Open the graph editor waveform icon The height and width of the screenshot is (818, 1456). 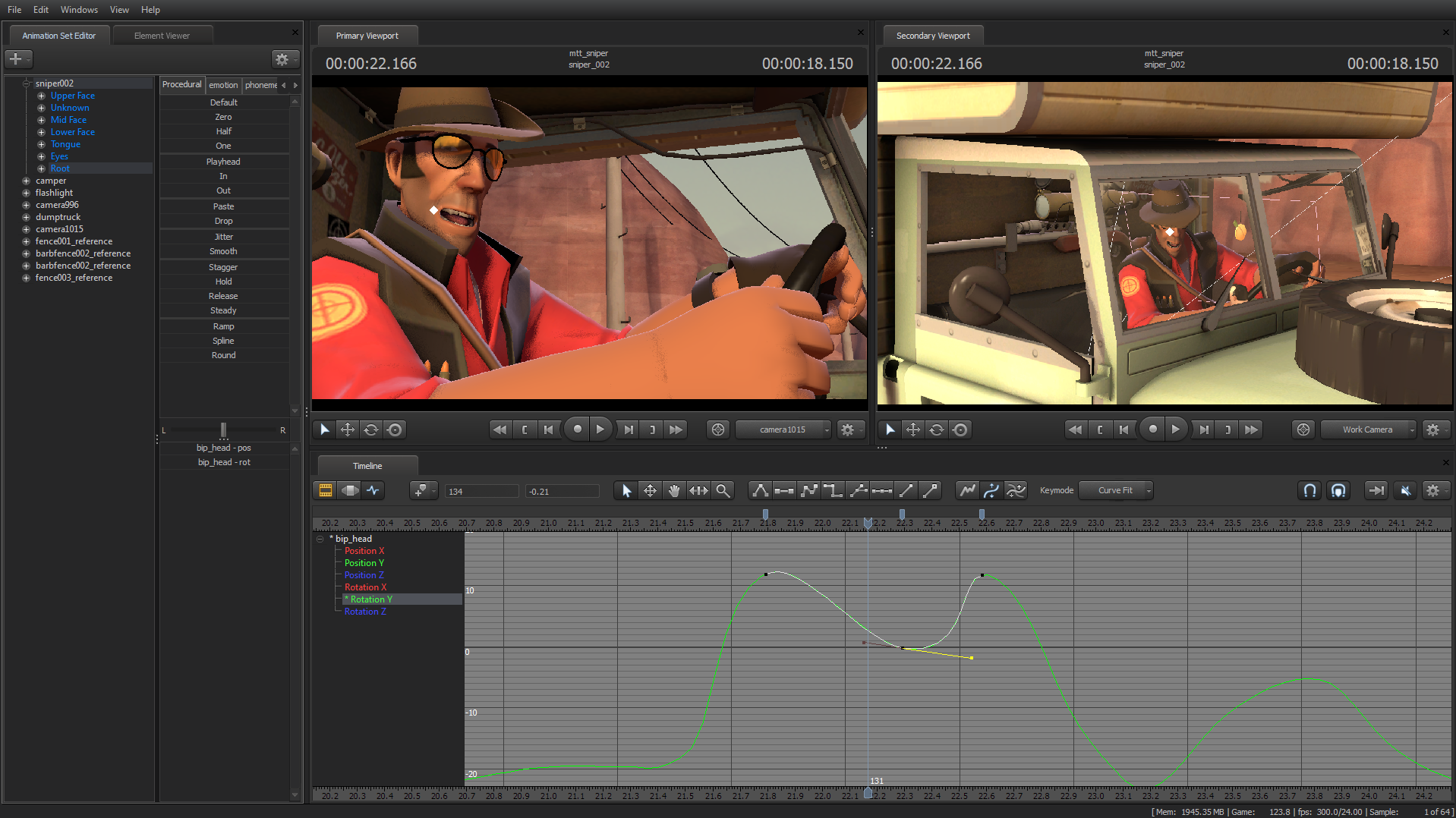click(x=373, y=490)
